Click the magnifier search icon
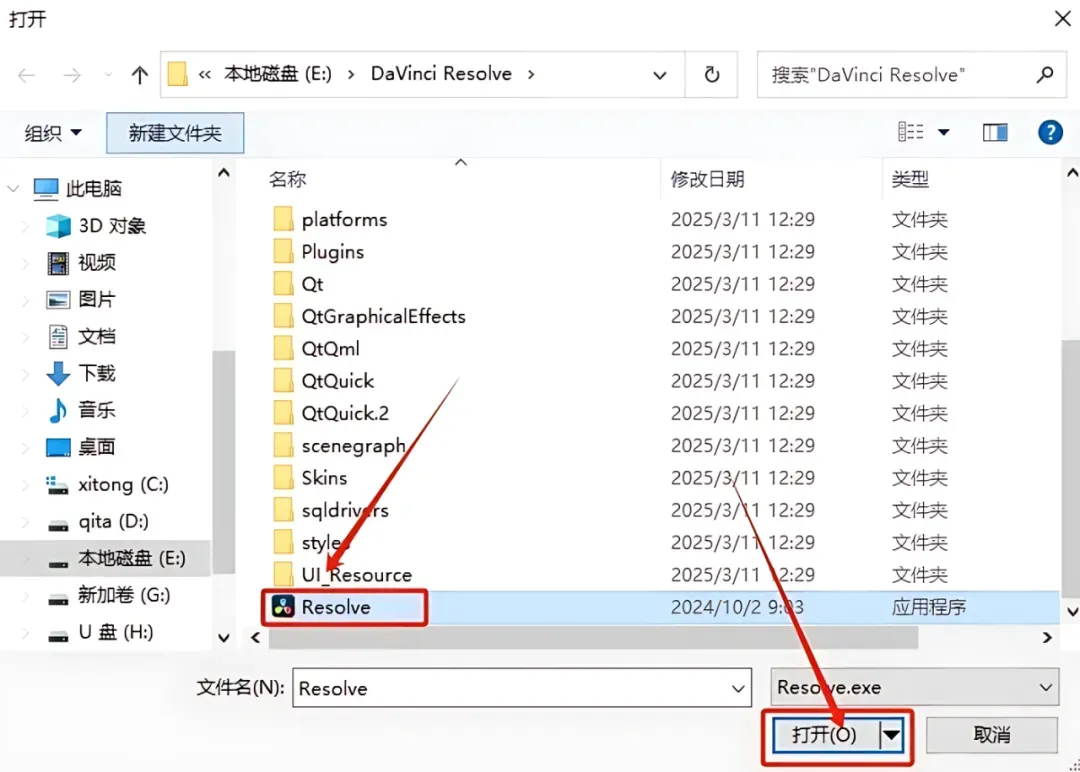 (x=1045, y=74)
